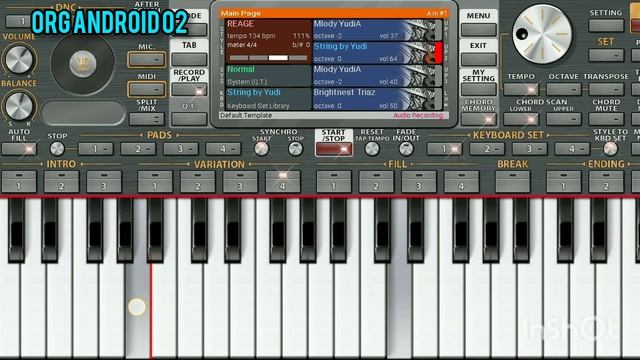Toggle the SPLIT/MIX button
Screen dimensions: 640x360
(x=147, y=119)
